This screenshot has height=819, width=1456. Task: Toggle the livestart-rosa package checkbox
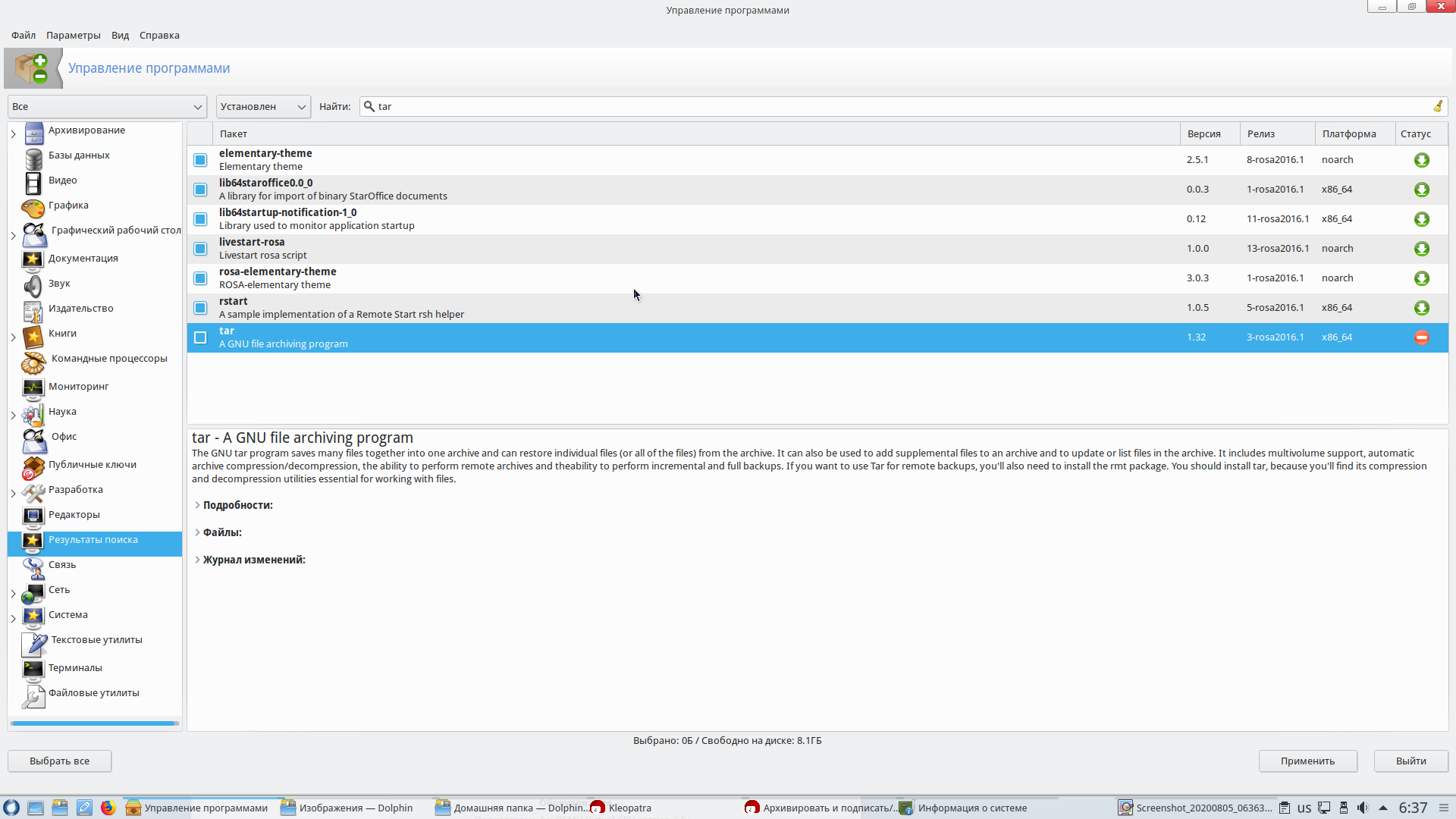(x=200, y=249)
